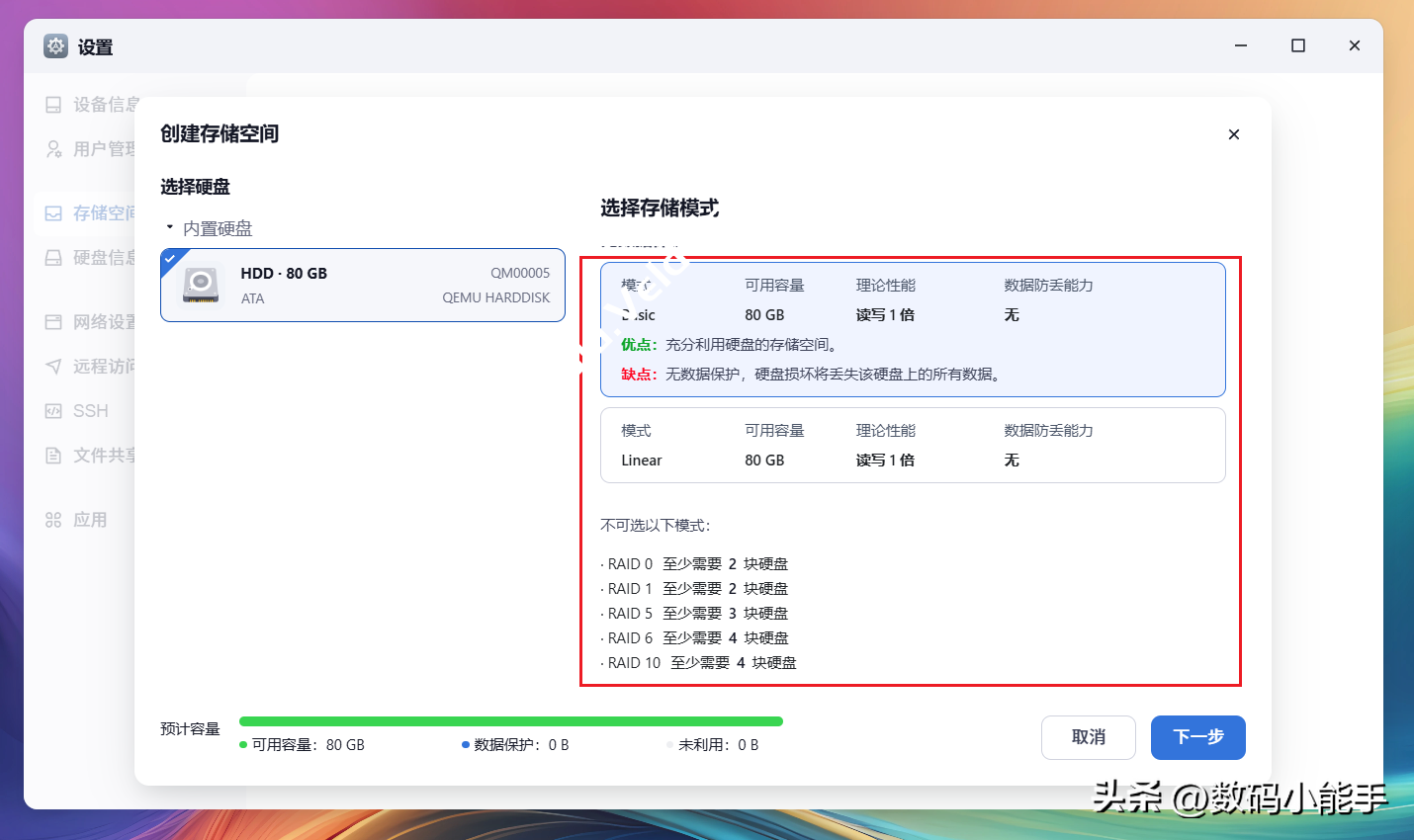Click the HDD drive thumbnail image
The height and width of the screenshot is (840, 1414).
click(201, 286)
